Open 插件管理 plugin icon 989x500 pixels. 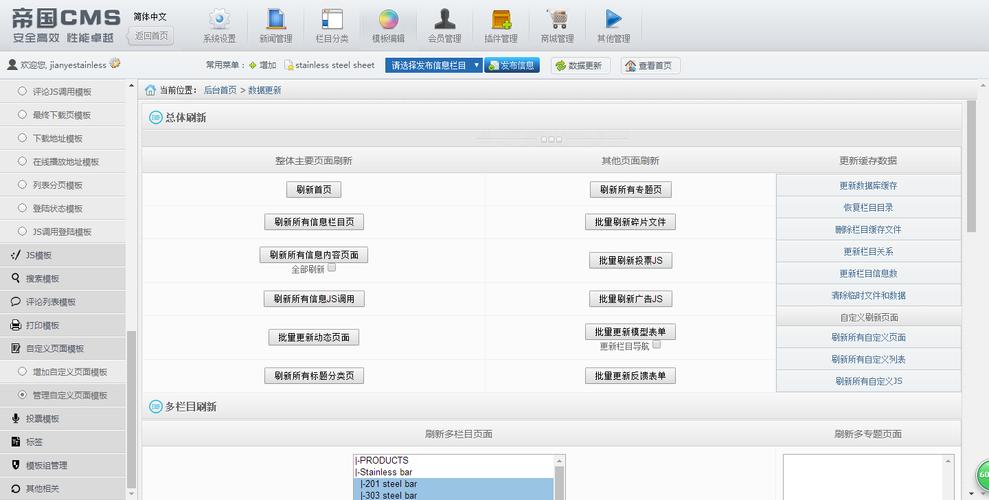(x=500, y=20)
